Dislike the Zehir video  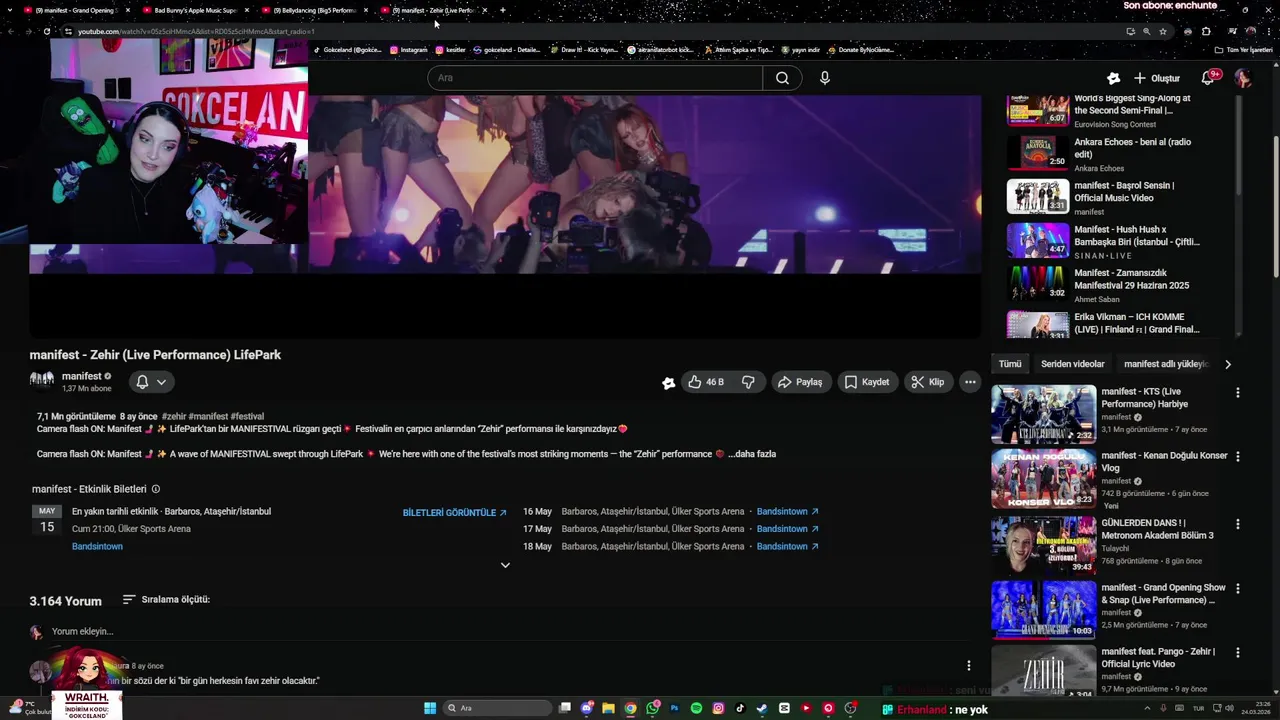point(748,382)
